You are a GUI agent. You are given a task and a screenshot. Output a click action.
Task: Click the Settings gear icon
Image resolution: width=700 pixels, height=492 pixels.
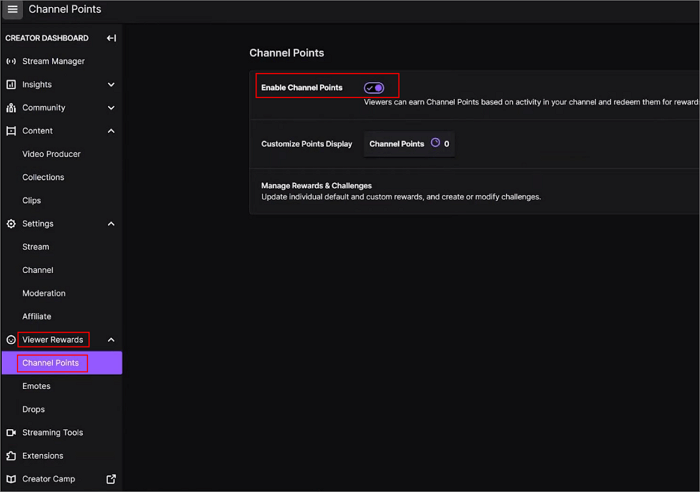(11, 224)
